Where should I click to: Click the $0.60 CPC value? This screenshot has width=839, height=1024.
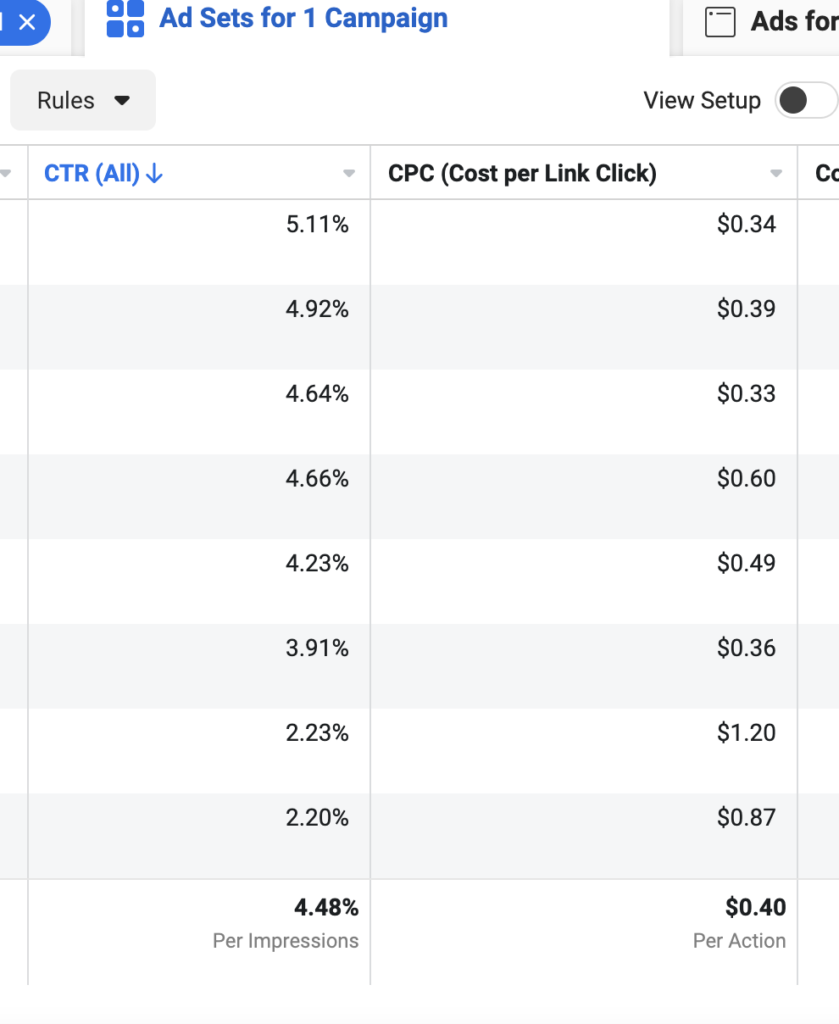746,479
